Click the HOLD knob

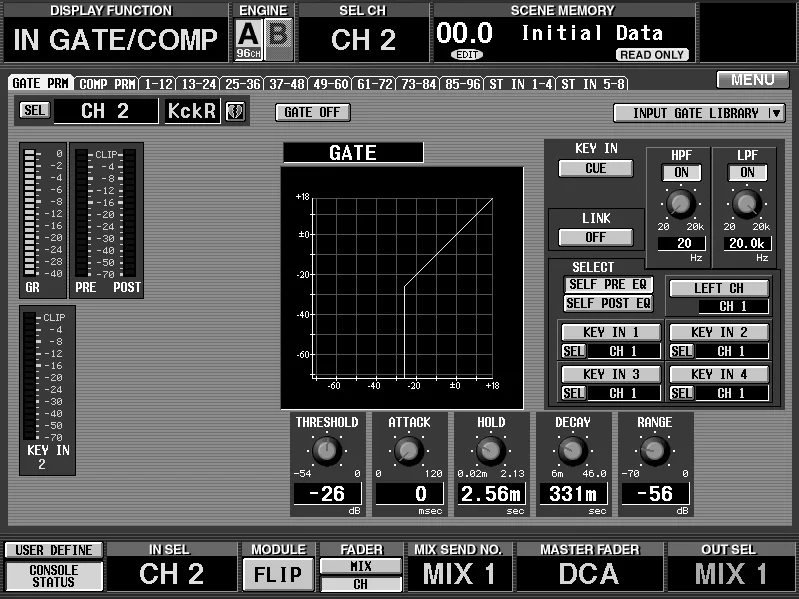(491, 451)
